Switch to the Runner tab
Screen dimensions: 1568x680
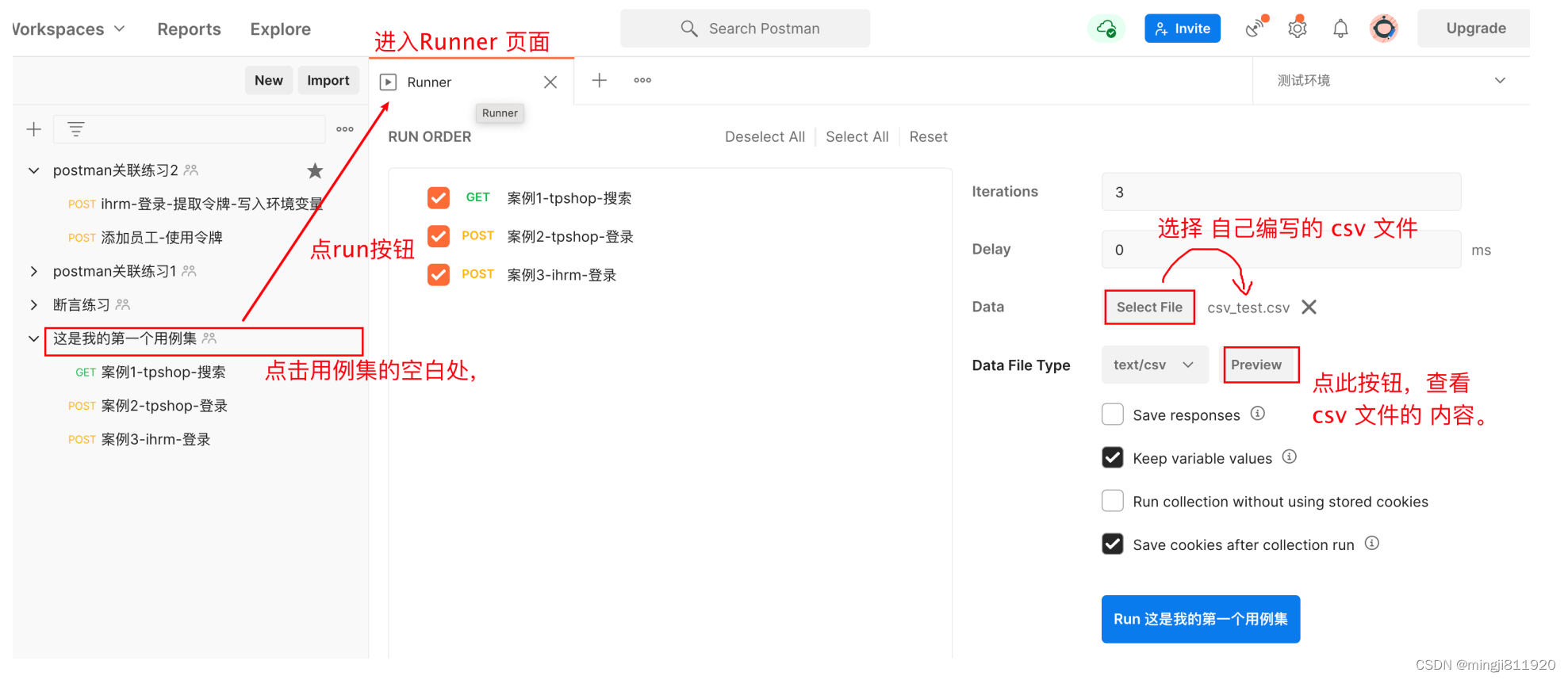point(473,82)
